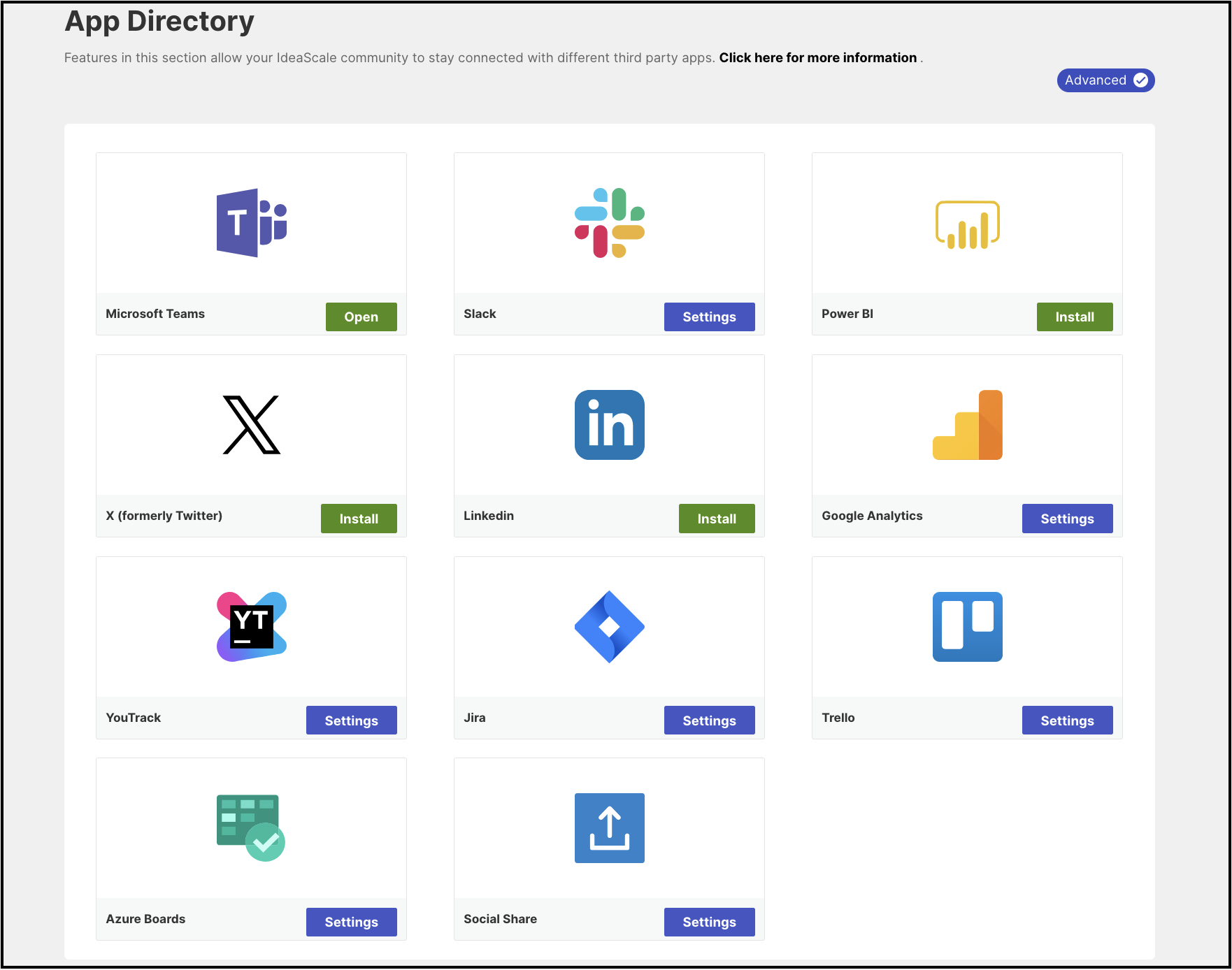
Task: Follow 'Click here for more information' link
Action: point(818,58)
